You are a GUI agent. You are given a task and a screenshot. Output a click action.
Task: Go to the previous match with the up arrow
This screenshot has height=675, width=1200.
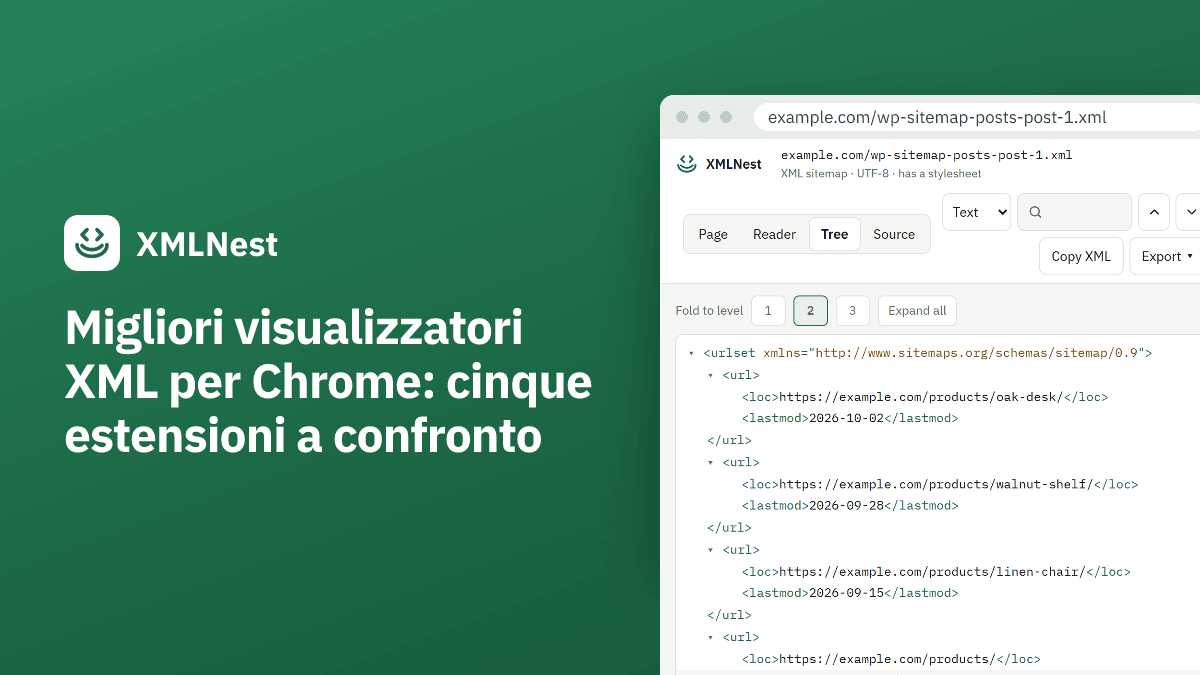pos(1153,212)
